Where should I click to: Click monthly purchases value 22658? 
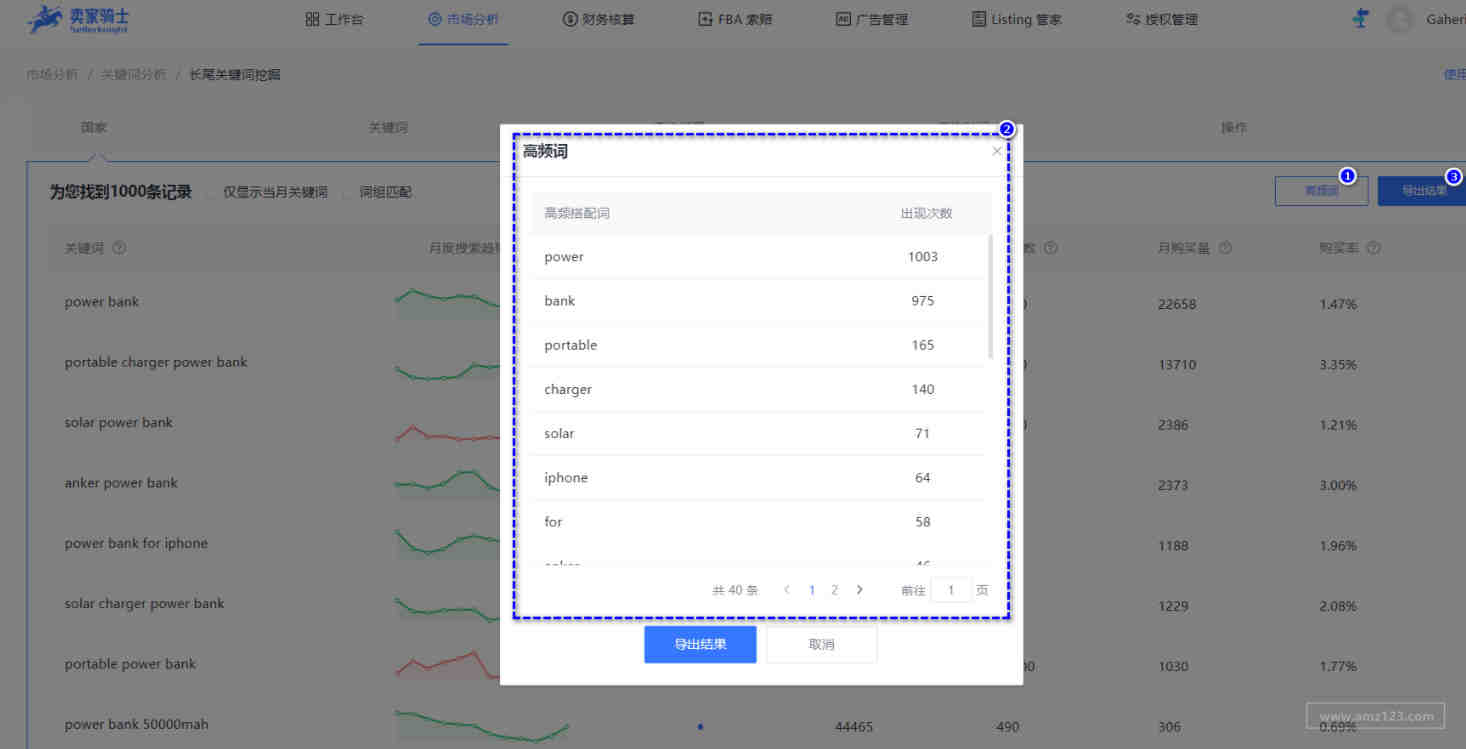[x=1177, y=304]
